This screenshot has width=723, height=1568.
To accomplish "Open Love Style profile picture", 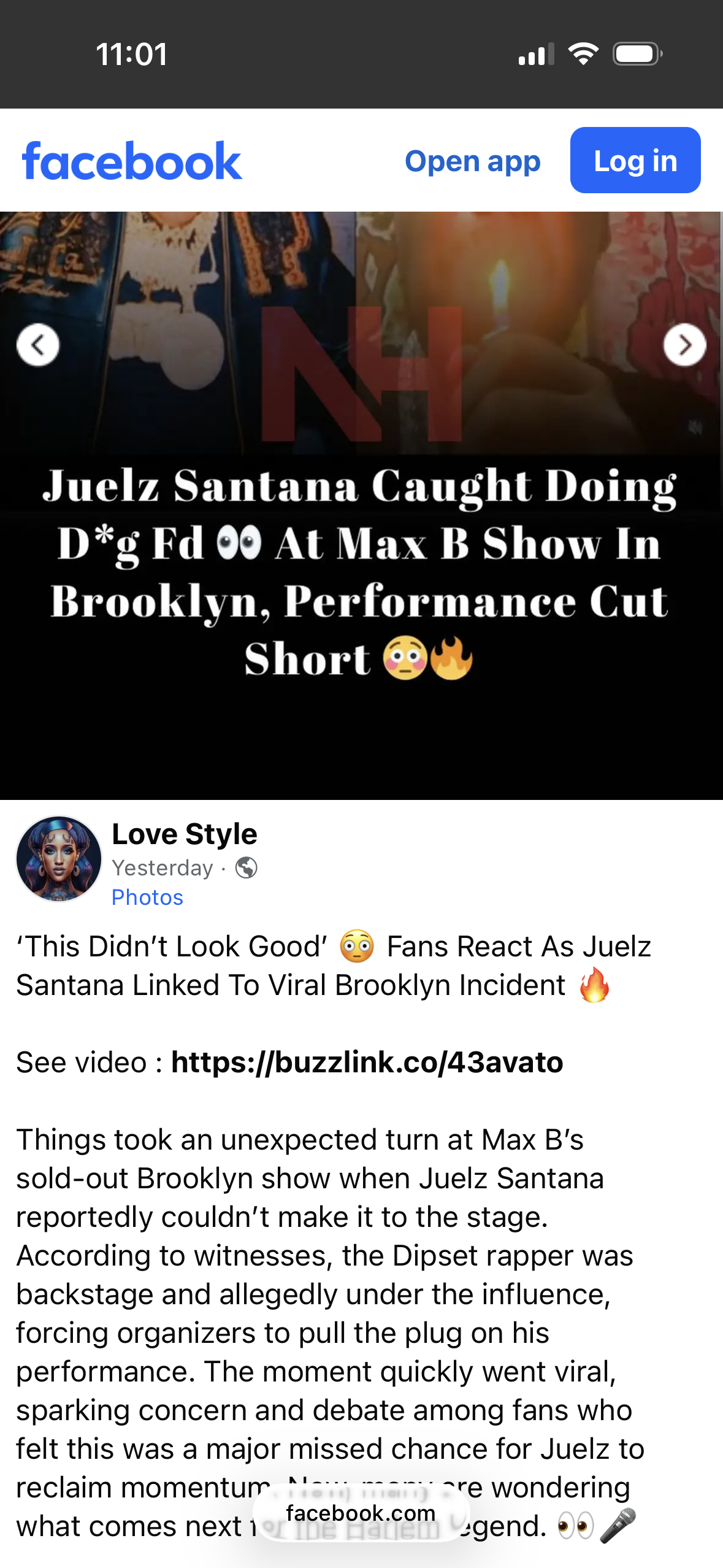I will tap(59, 858).
